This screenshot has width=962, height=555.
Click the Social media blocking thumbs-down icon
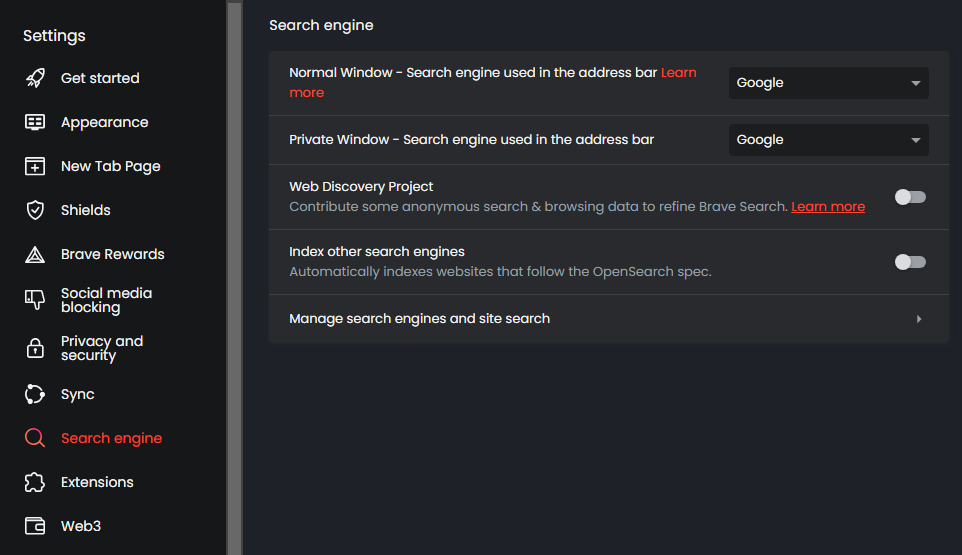click(35, 300)
